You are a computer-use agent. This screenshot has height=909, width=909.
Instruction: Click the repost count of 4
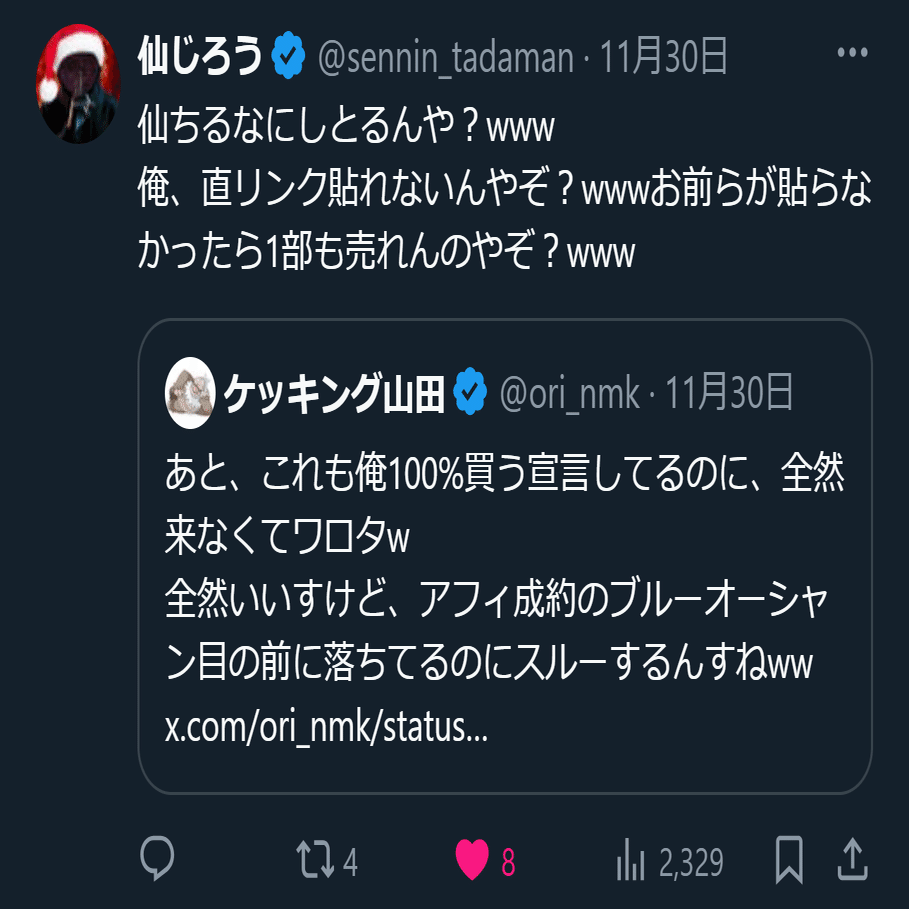click(x=350, y=862)
